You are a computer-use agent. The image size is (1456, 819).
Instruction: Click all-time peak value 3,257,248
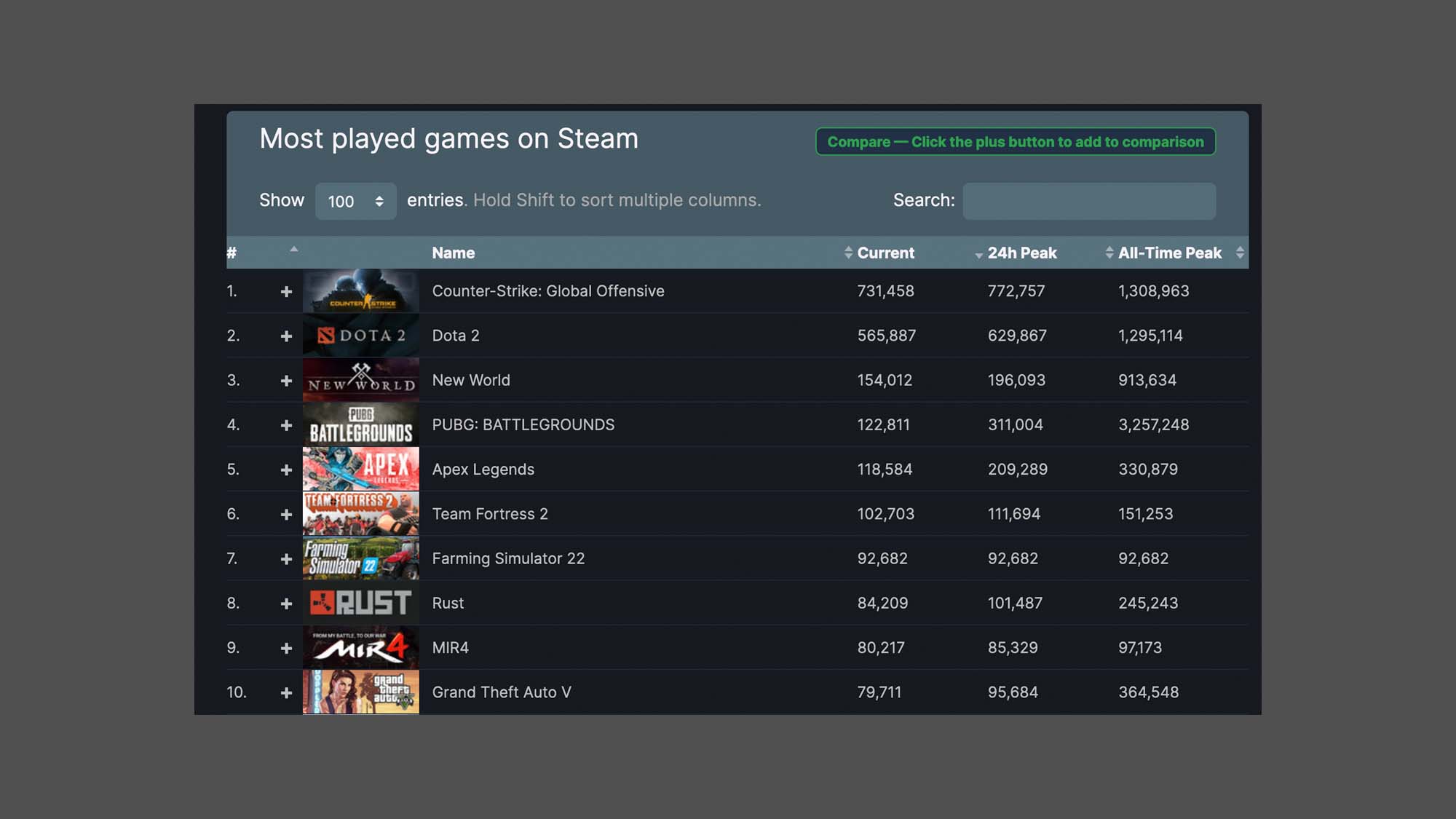coord(1154,424)
